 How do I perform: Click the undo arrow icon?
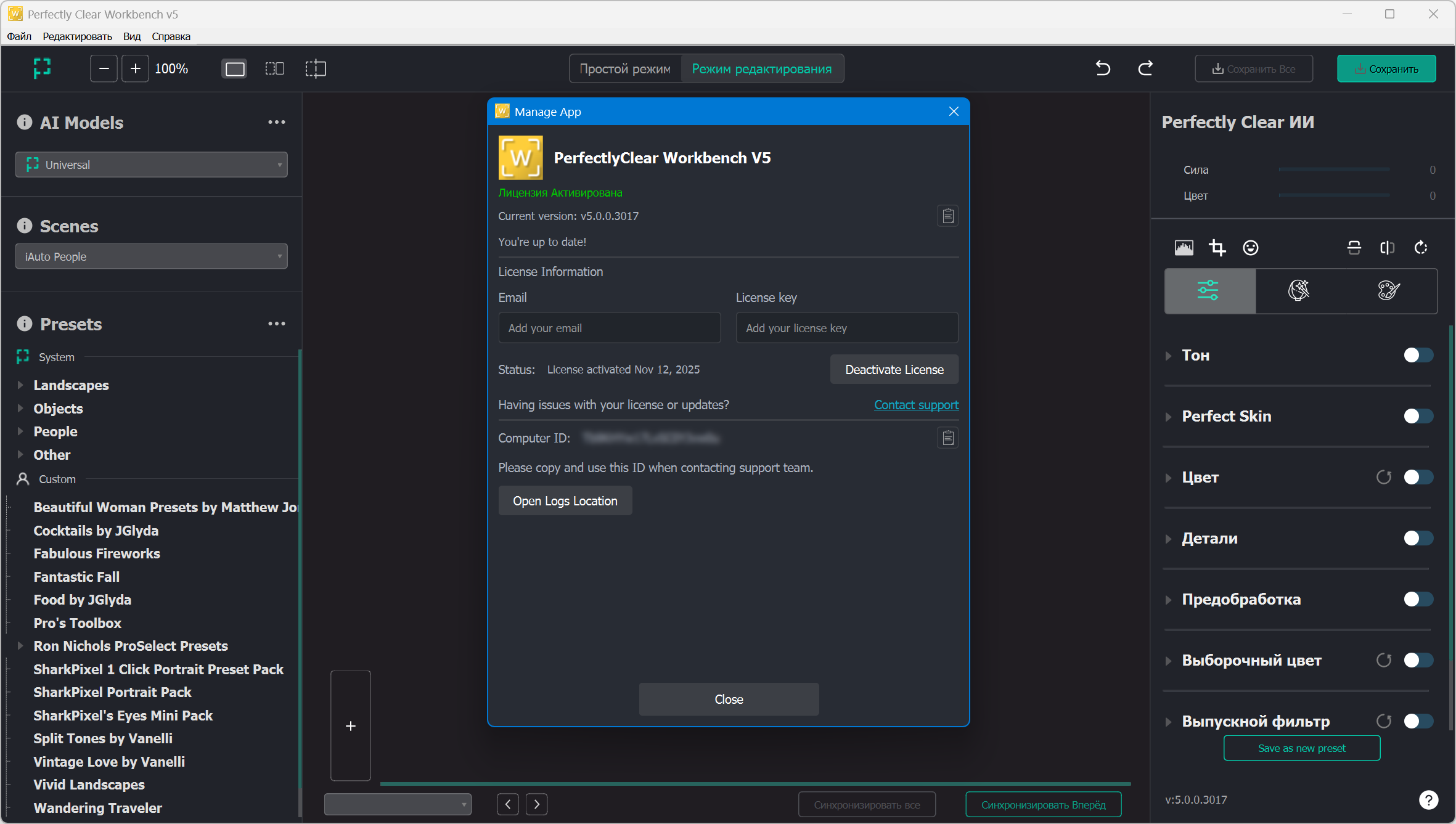tap(1103, 68)
